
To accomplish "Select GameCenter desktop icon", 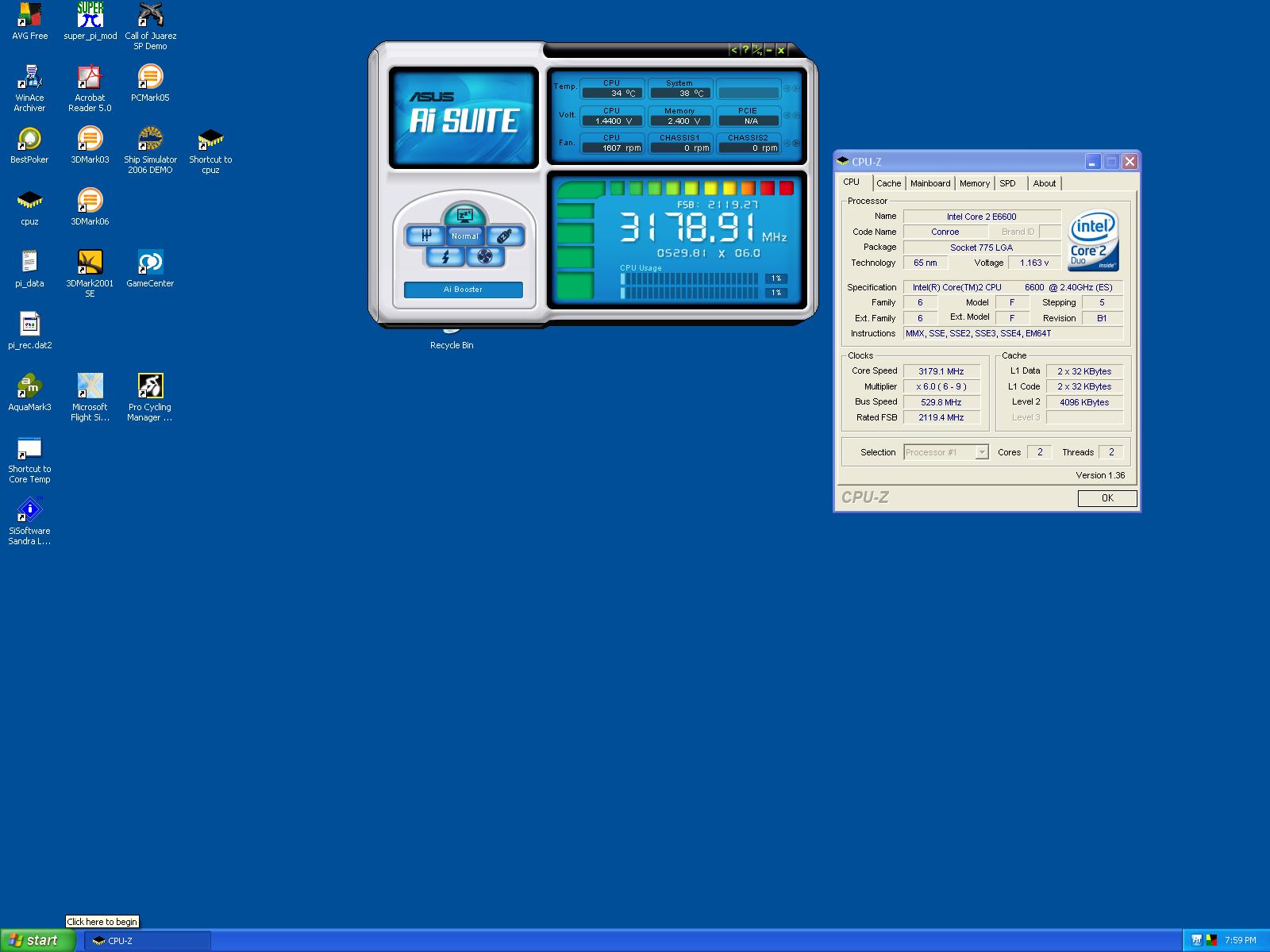I will click(150, 269).
